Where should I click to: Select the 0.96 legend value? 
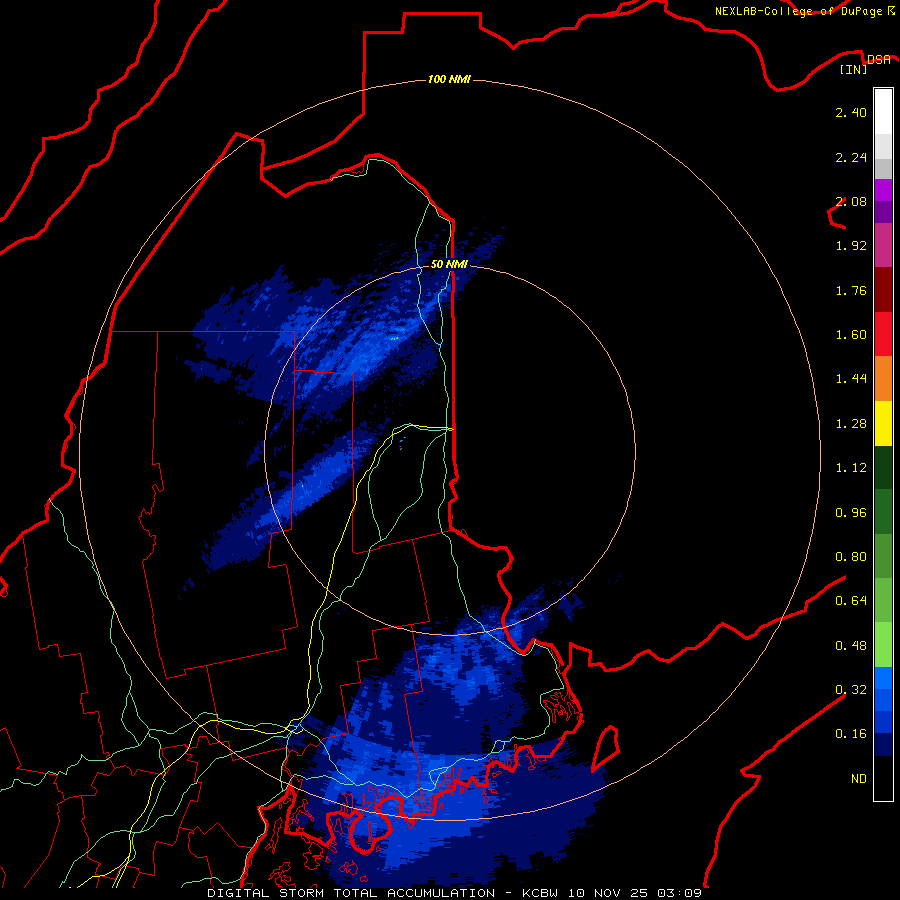point(851,513)
